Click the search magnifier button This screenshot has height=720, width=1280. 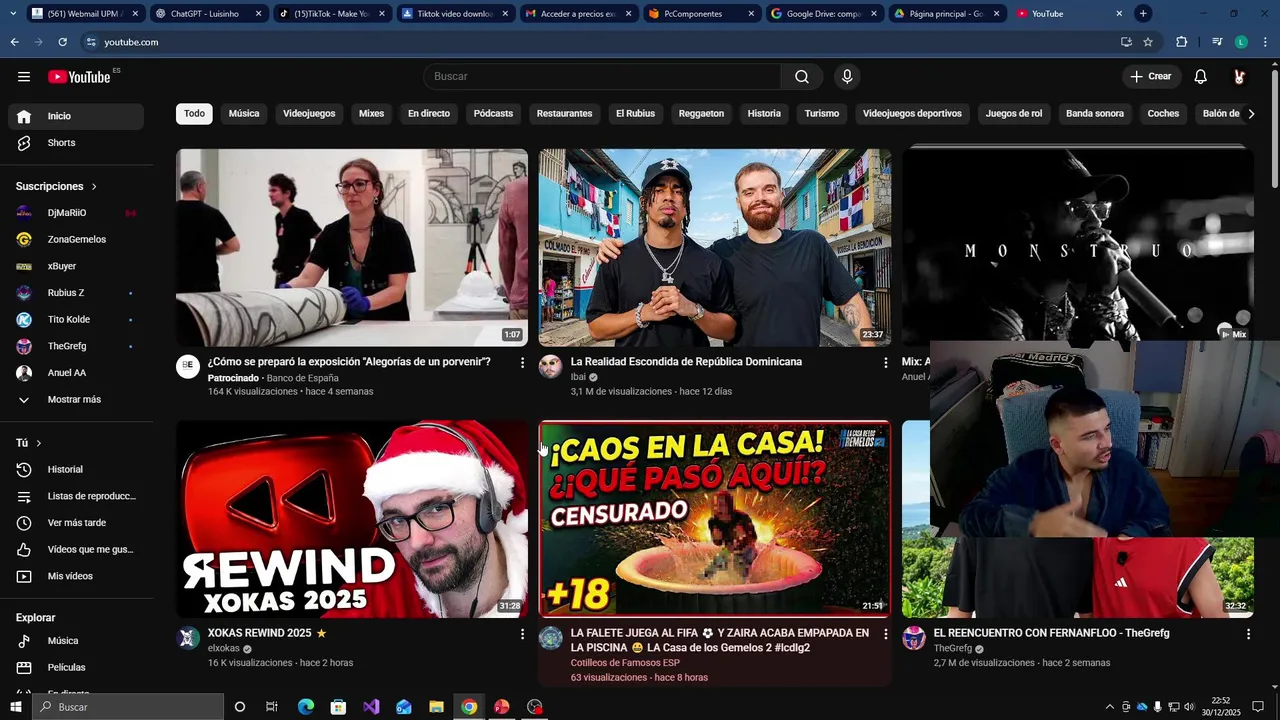[x=802, y=77]
